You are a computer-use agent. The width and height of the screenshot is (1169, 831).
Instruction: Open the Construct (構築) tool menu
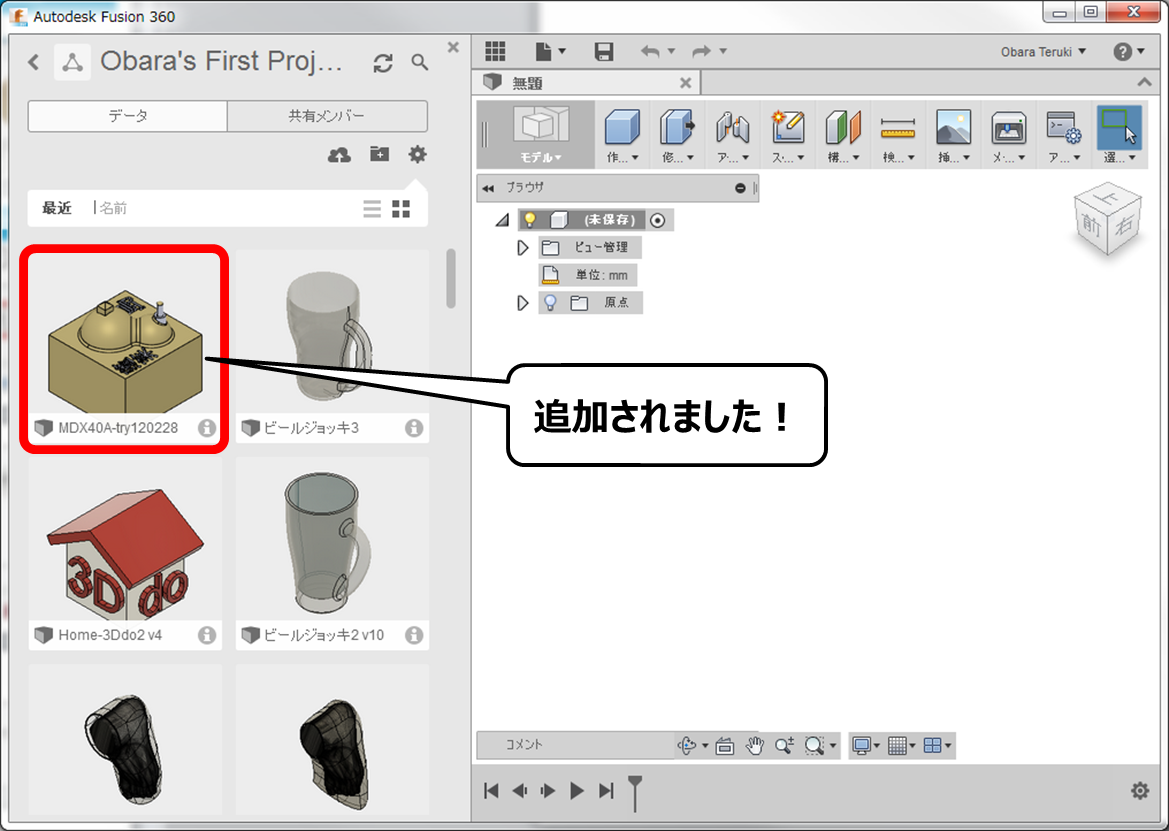pos(843,135)
